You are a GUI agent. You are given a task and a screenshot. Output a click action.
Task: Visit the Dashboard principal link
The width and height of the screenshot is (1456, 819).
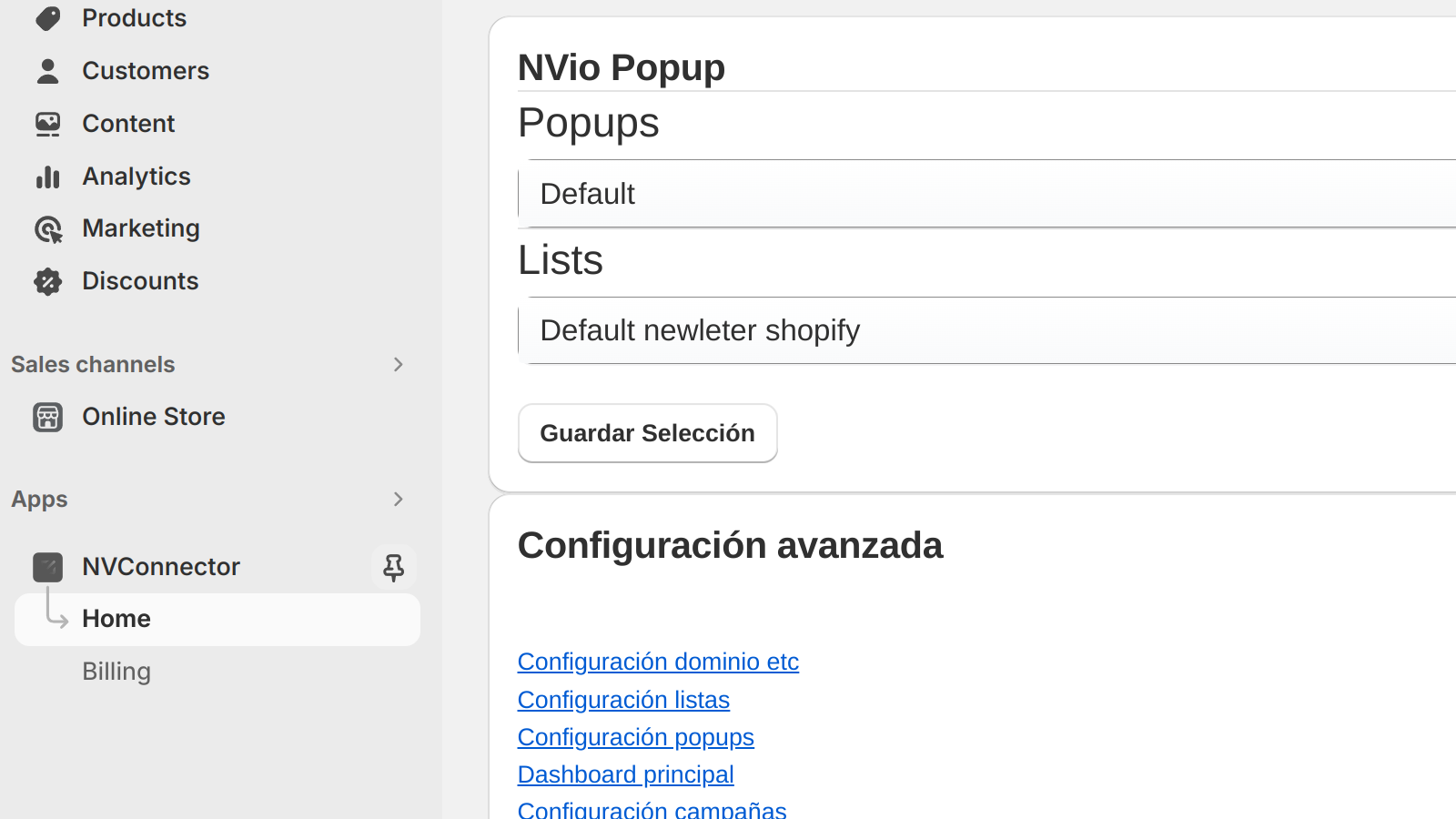click(x=625, y=774)
